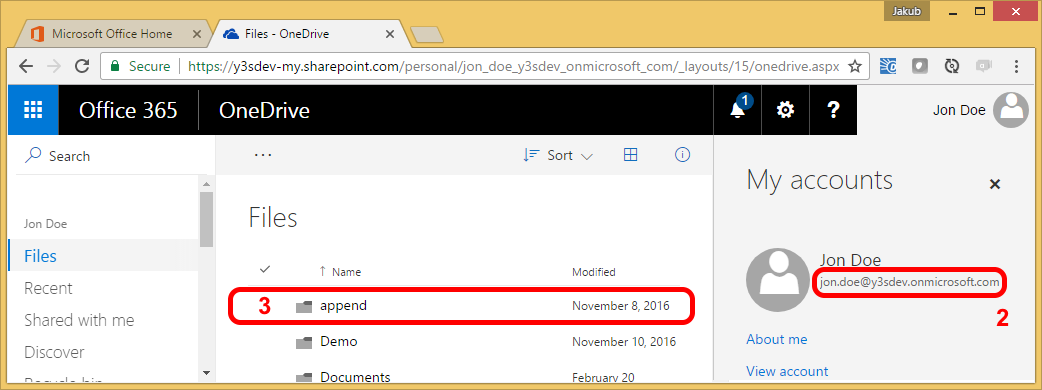Open the settings gear menu
1042x390 pixels.
coord(785,110)
